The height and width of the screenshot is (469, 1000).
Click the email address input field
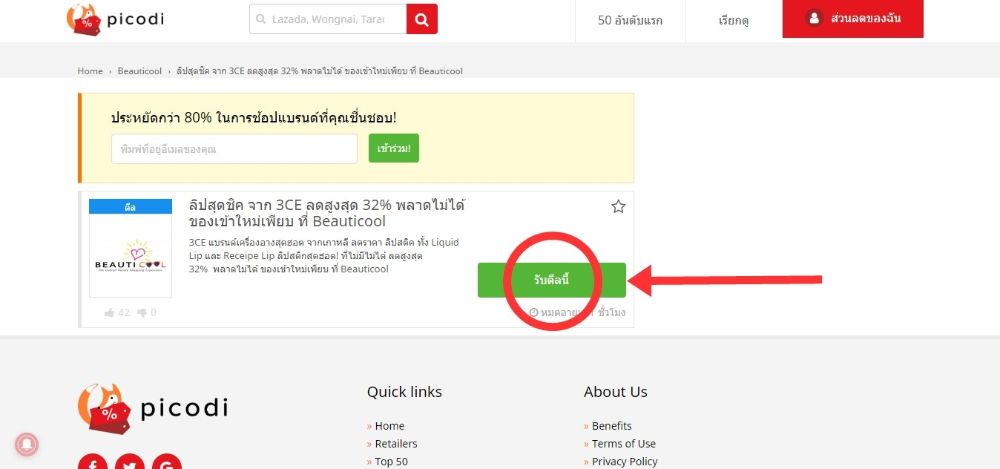point(234,149)
